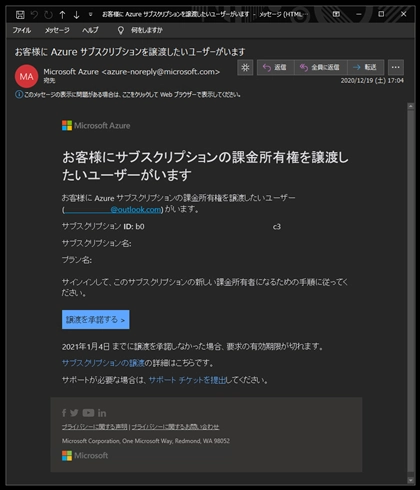This screenshot has height=490, width=420.
Task: Click the Microsoft Azure logo in email body
Action: [x=96, y=126]
